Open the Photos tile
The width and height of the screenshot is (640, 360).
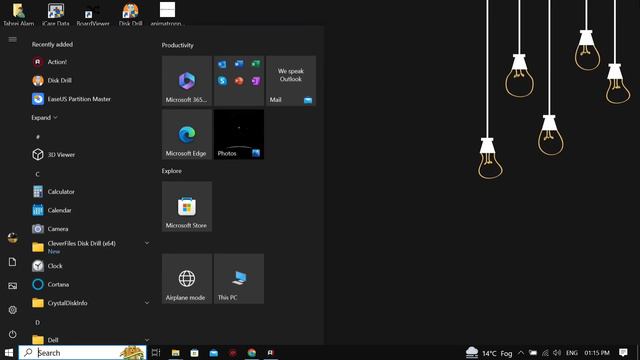pos(239,134)
